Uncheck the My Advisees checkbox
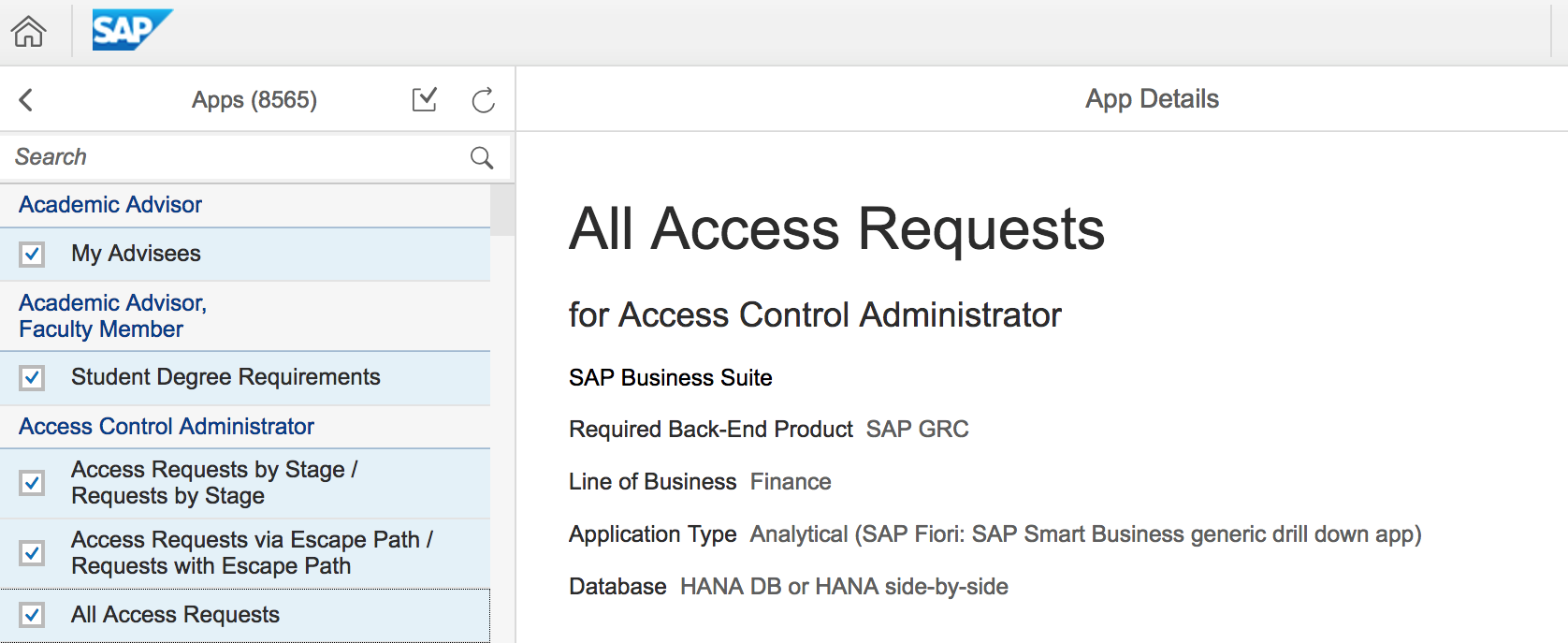The image size is (1568, 643). pos(32,255)
